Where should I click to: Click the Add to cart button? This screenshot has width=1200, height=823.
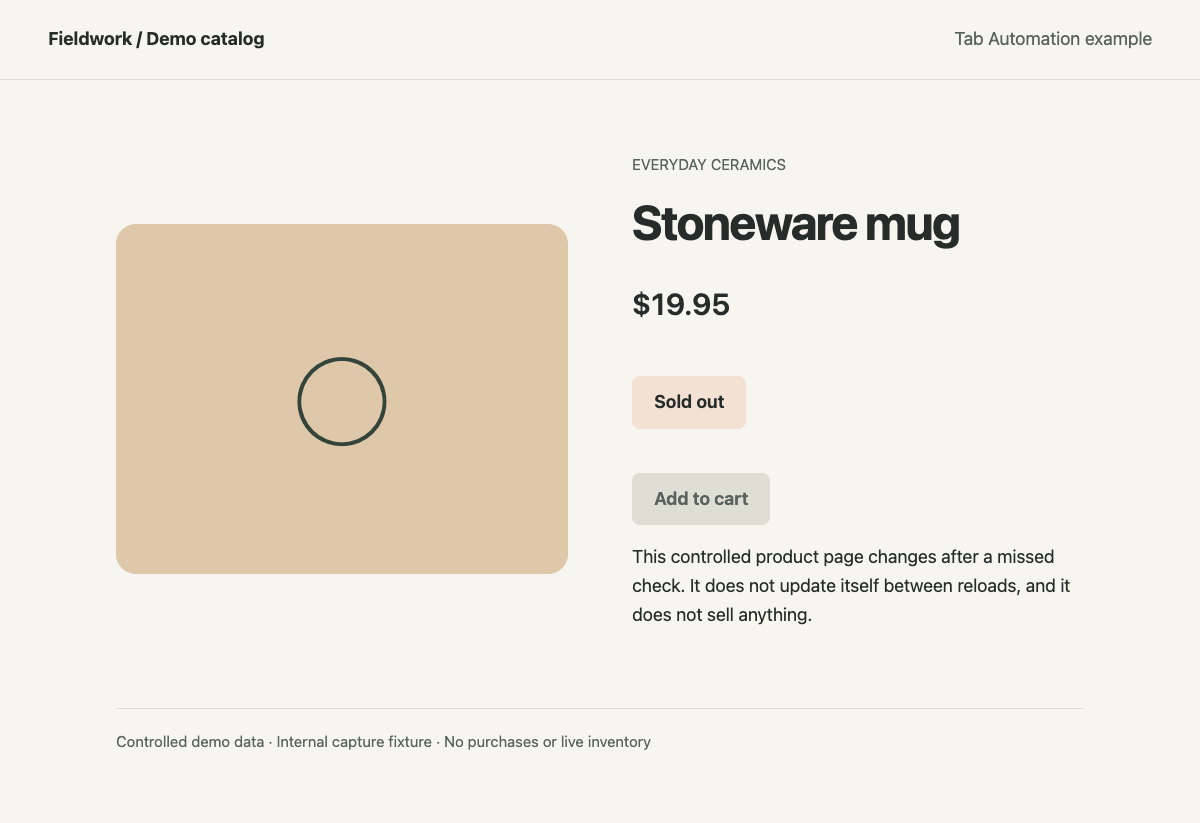701,499
